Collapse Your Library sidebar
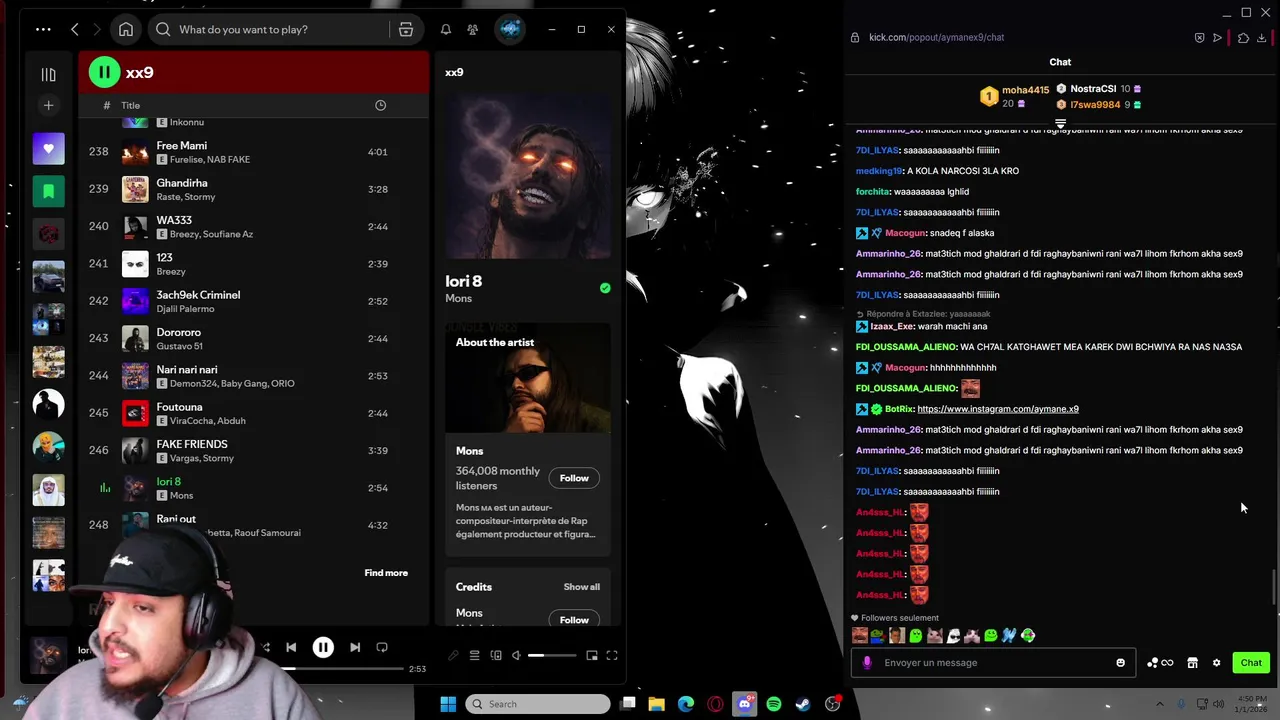1280x720 pixels. 48,74
